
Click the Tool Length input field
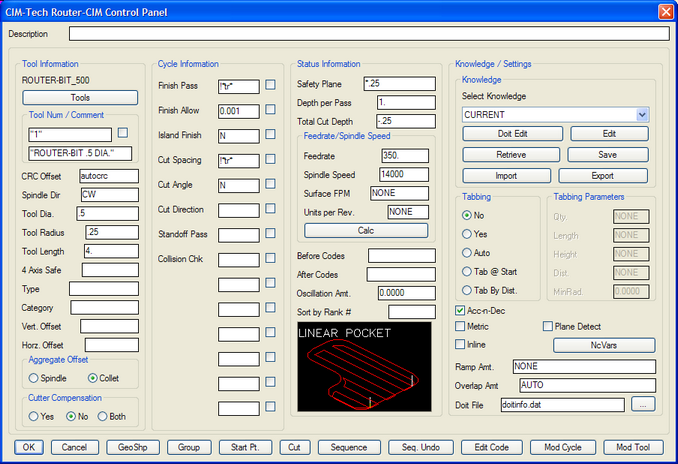point(112,251)
